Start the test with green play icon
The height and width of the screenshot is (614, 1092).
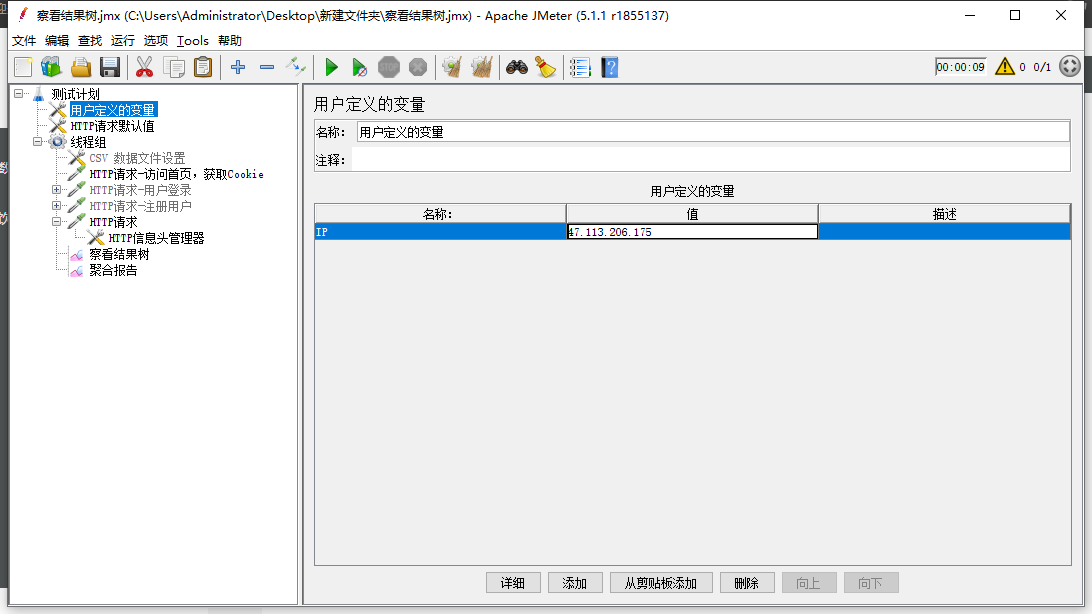[332, 67]
